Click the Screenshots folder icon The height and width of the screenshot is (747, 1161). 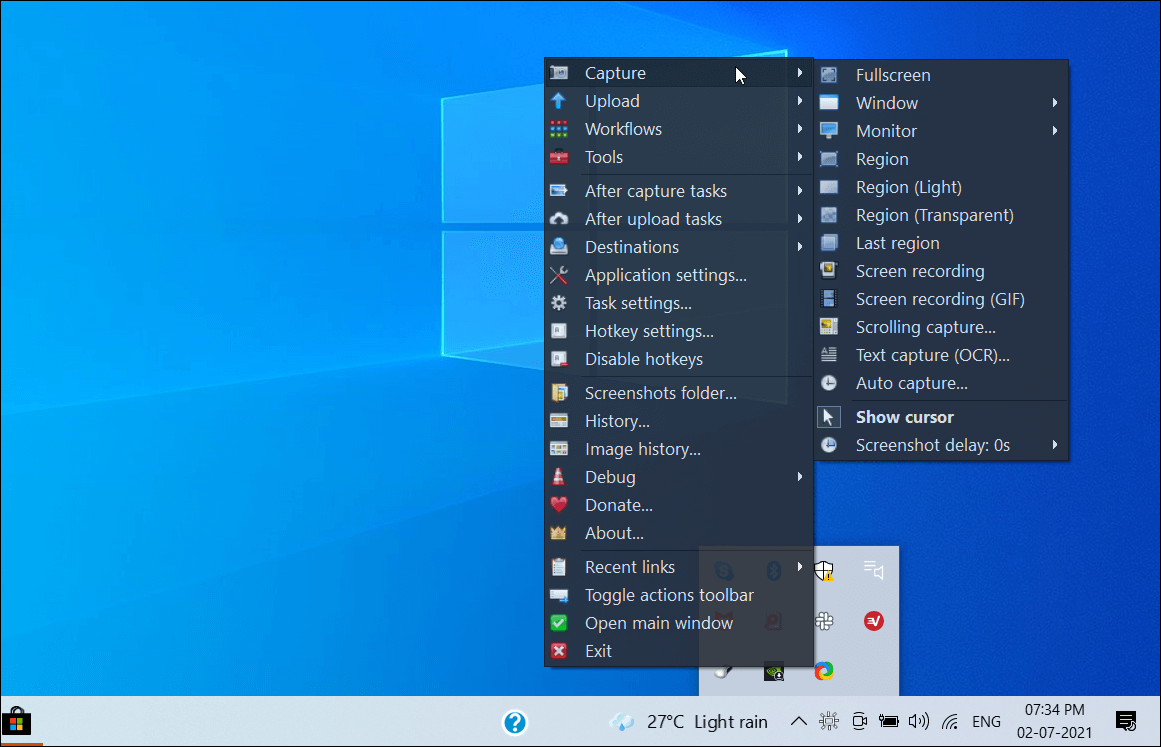click(559, 393)
